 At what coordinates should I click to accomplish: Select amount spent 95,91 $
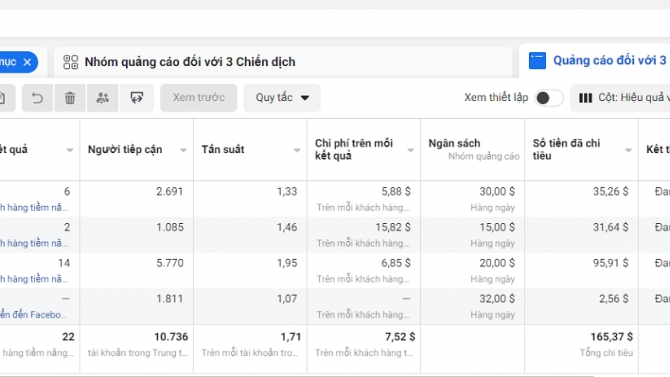pyautogui.click(x=610, y=263)
